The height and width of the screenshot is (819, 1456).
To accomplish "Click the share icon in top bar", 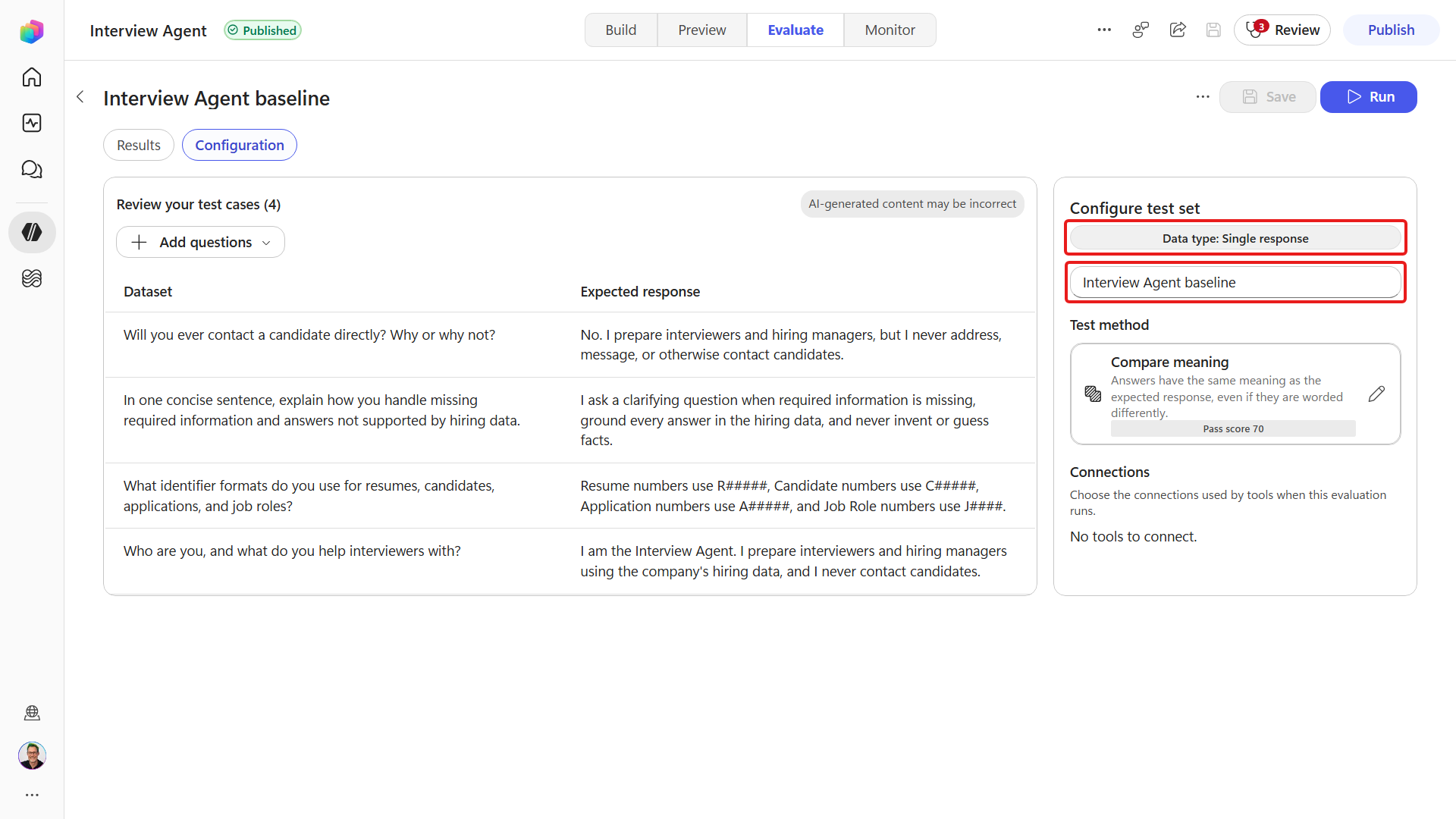I will click(x=1178, y=30).
